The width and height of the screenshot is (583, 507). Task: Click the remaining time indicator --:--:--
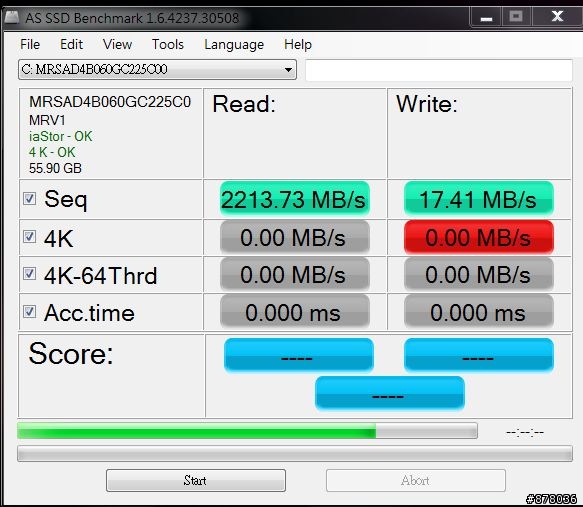coord(525,433)
